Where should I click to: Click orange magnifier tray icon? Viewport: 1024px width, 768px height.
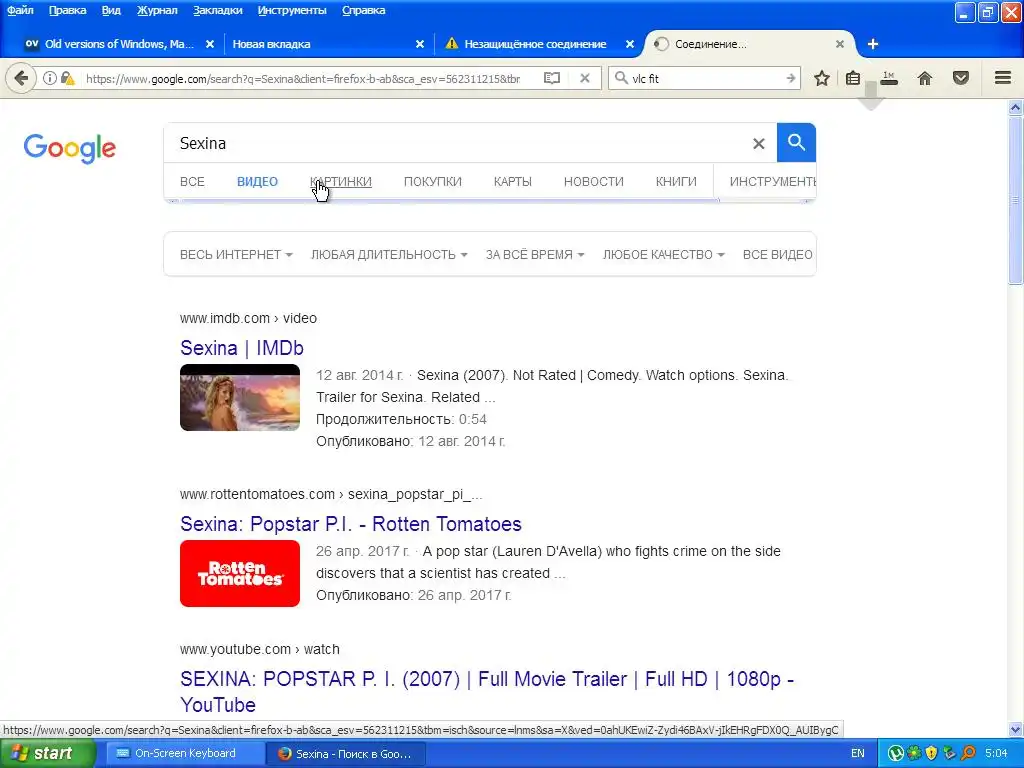[x=968, y=754]
